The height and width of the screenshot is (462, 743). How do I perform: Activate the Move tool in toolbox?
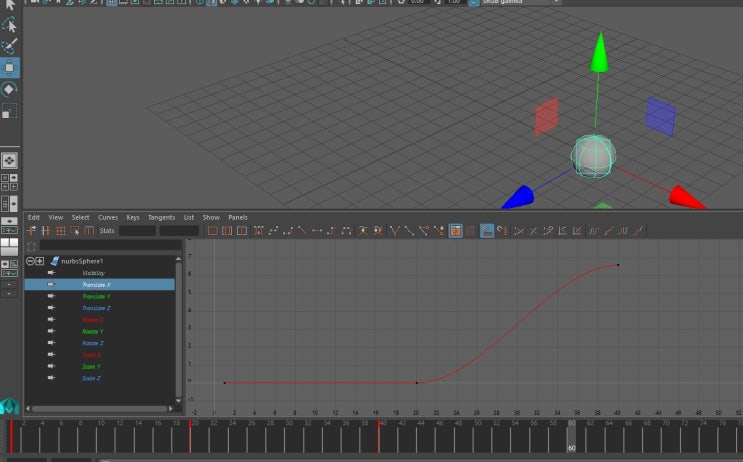click(x=9, y=68)
